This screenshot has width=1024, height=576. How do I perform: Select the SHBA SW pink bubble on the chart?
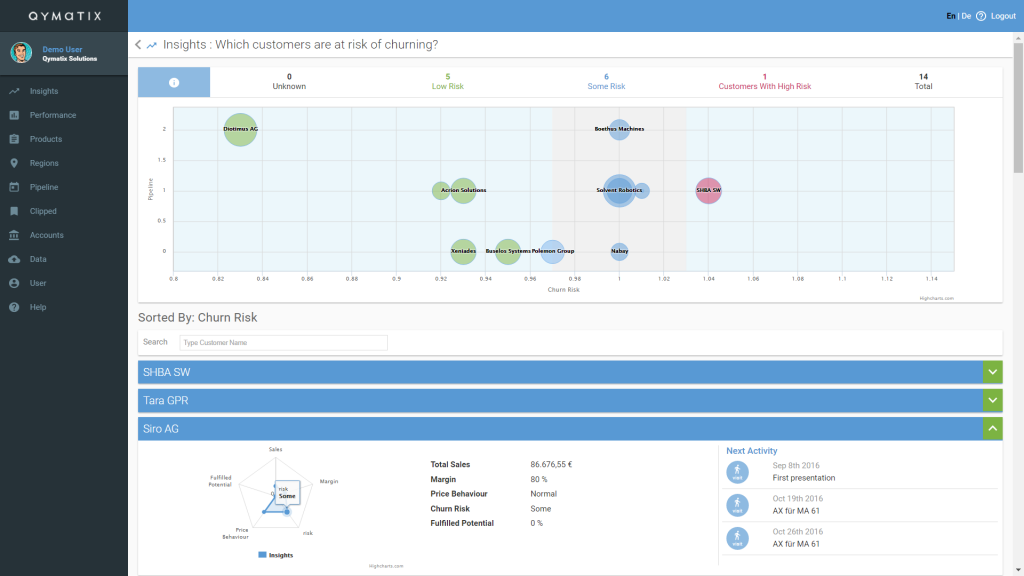709,190
